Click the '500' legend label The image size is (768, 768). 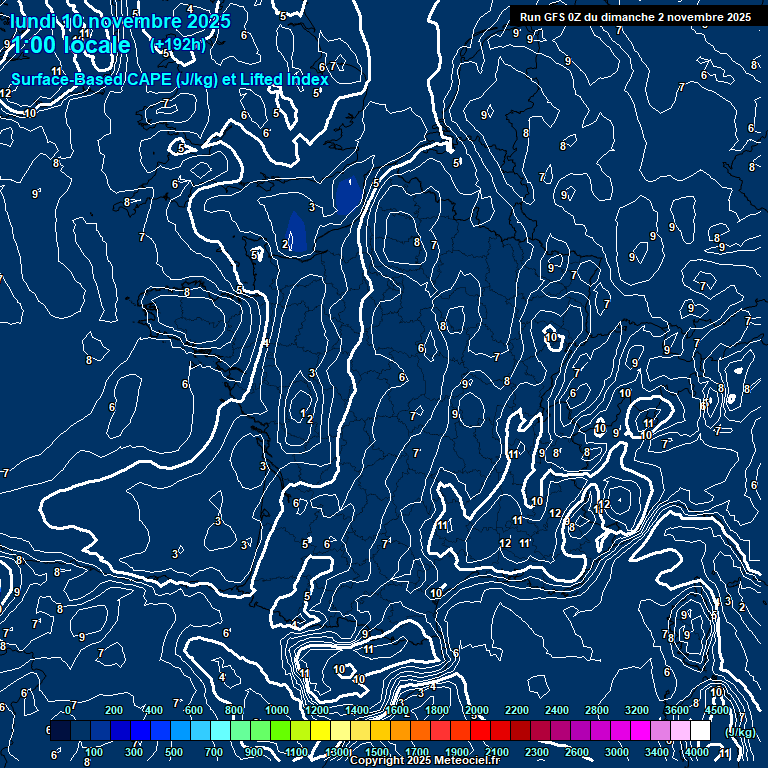174,752
